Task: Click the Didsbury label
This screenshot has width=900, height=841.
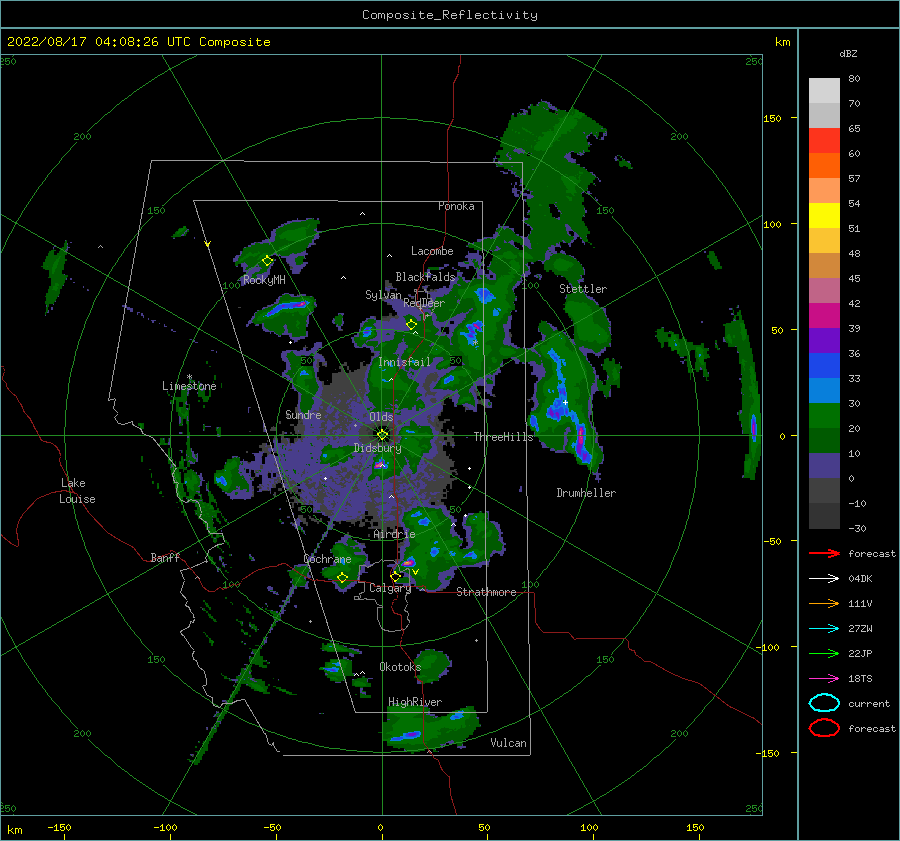Action: [377, 448]
